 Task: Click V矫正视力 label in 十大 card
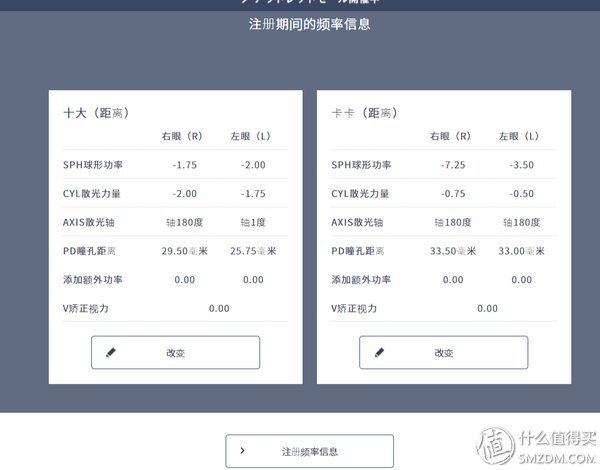[86, 308]
